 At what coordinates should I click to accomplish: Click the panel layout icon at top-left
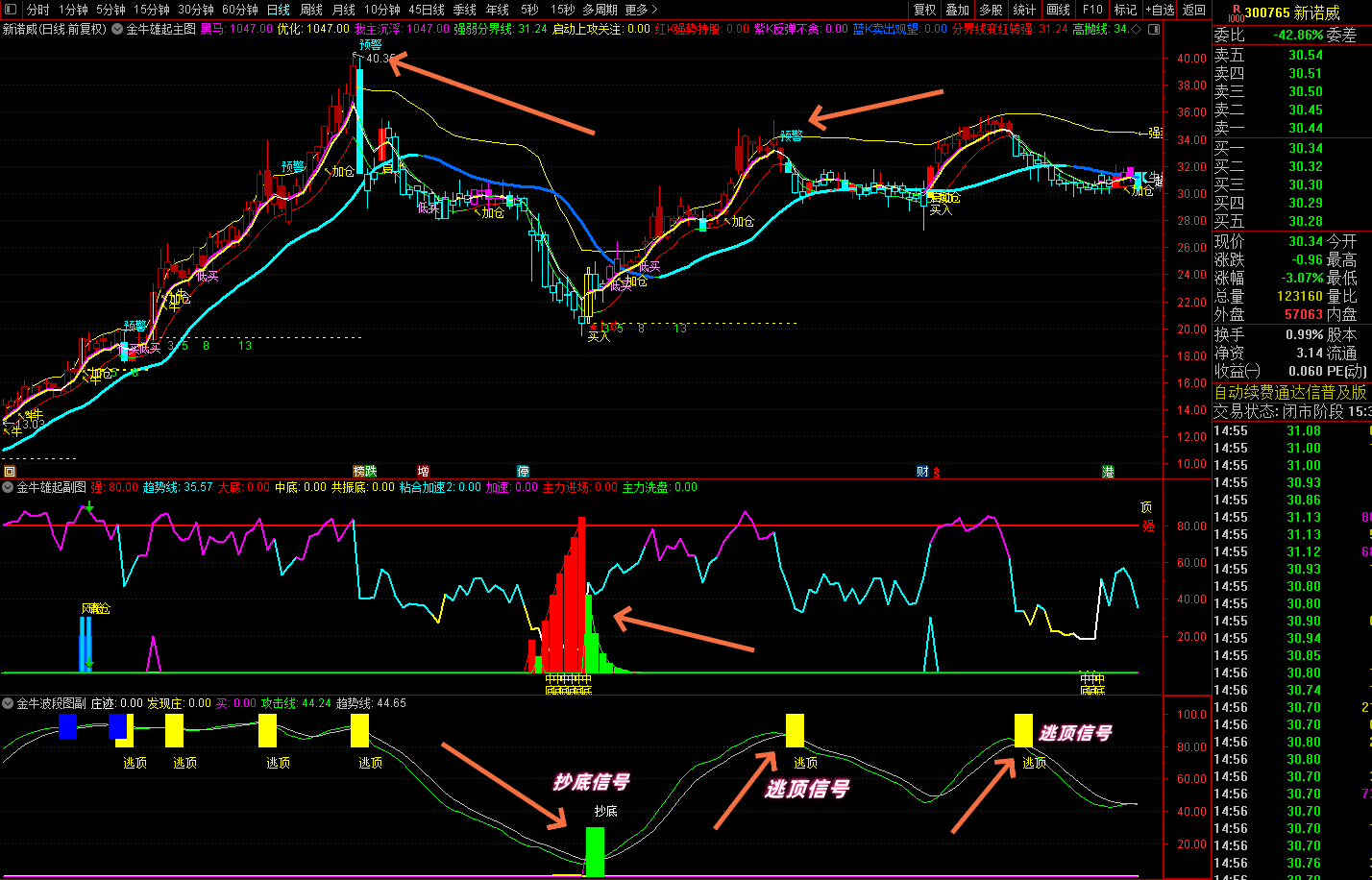[x=11, y=10]
